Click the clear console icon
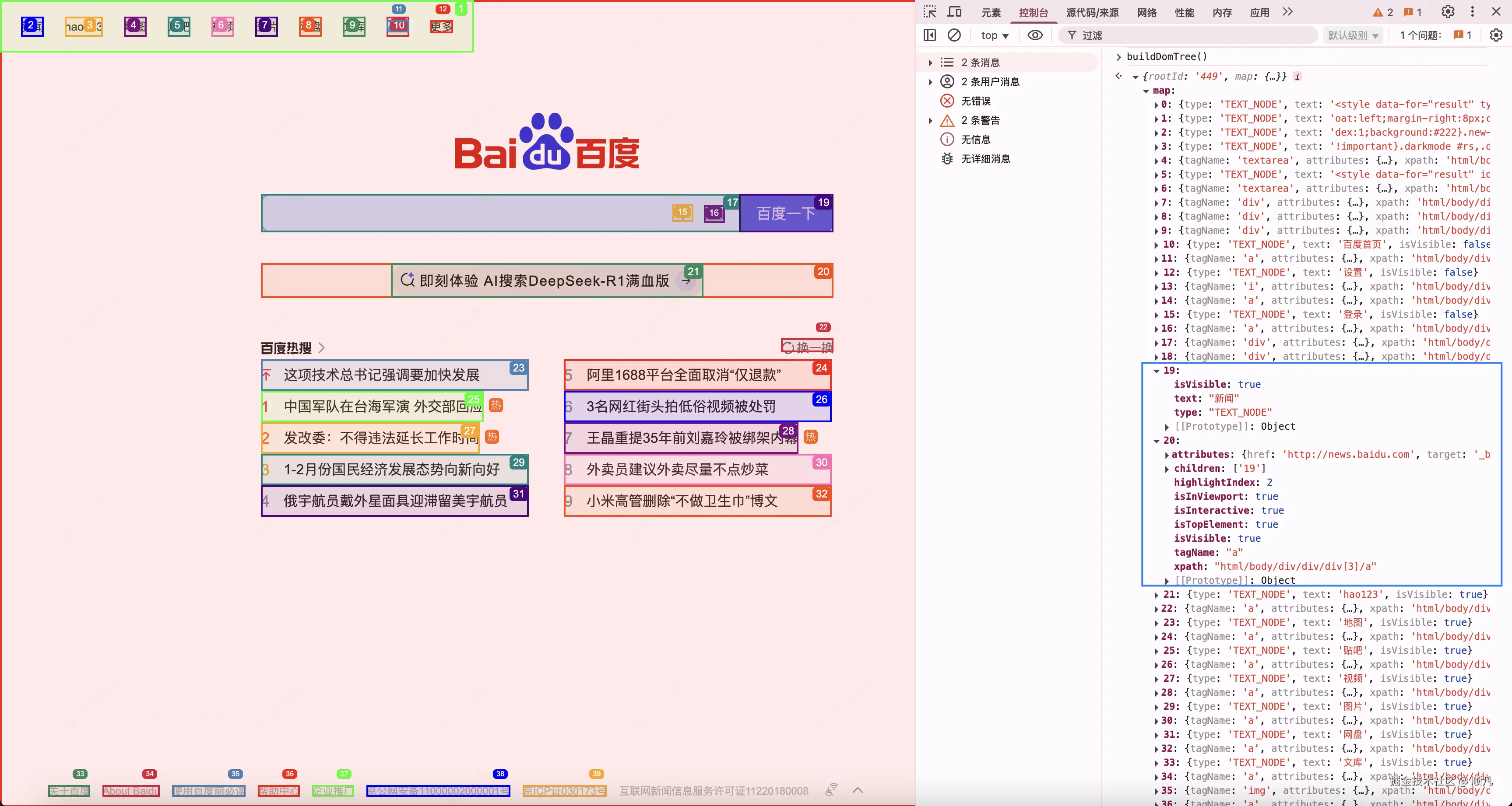This screenshot has height=806, width=1512. click(954, 35)
